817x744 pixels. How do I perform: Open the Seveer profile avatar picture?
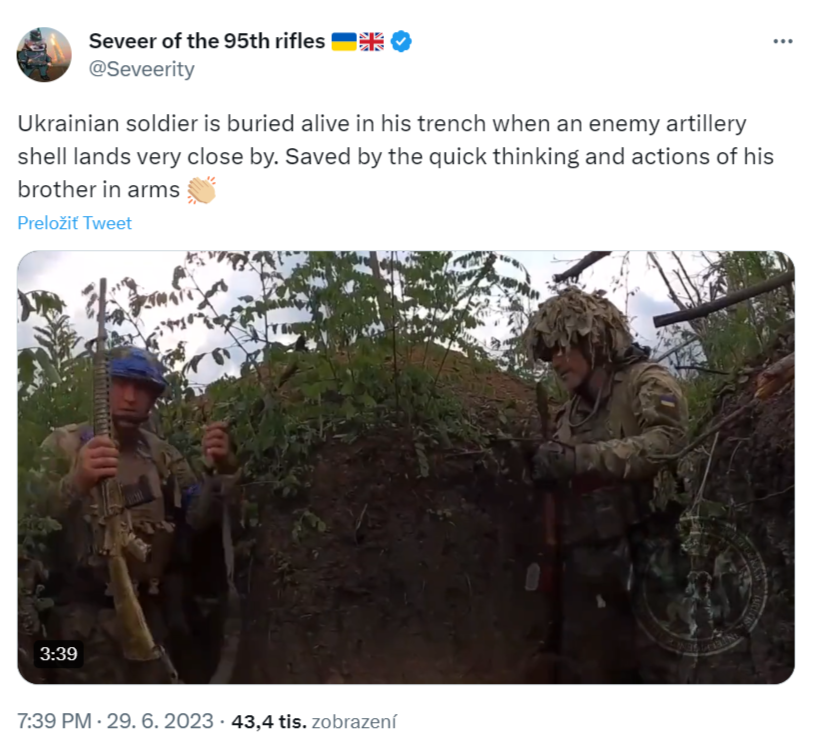(x=43, y=54)
